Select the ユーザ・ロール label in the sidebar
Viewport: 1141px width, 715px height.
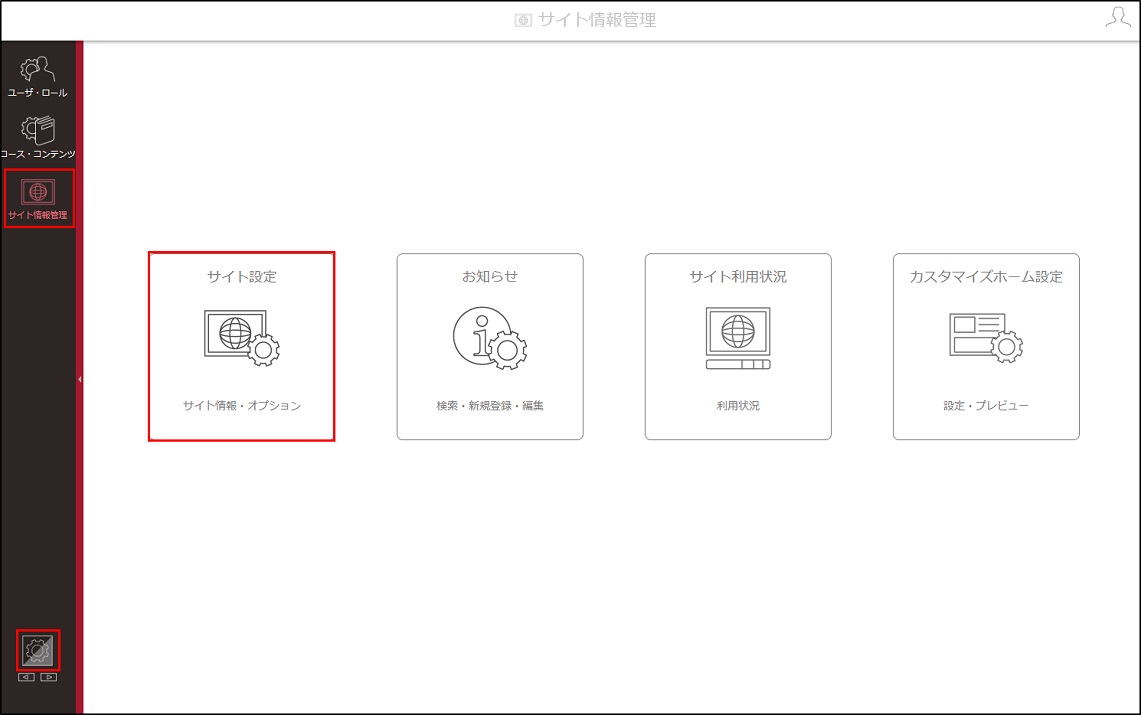coord(38,93)
